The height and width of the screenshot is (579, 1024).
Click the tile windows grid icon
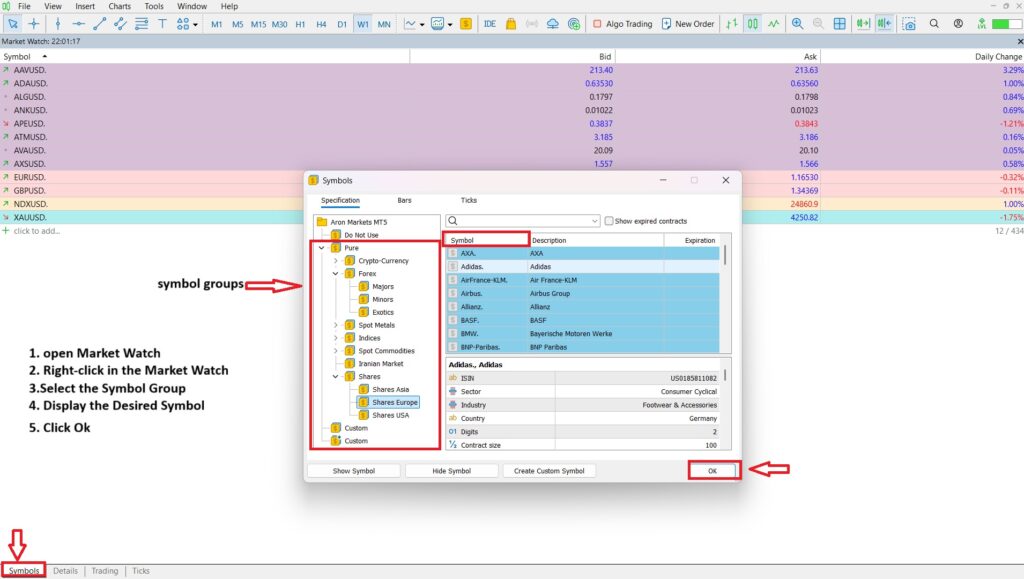pyautogui.click(x=840, y=23)
